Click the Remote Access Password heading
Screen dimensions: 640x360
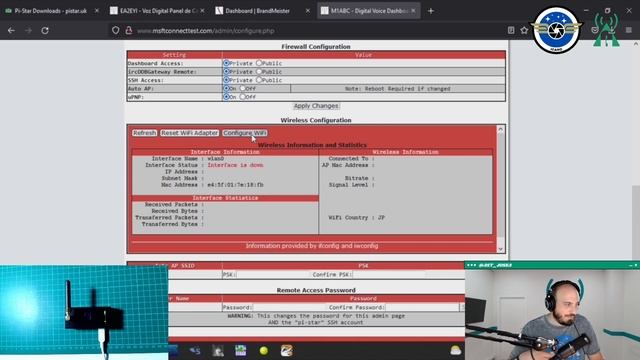coord(316,290)
